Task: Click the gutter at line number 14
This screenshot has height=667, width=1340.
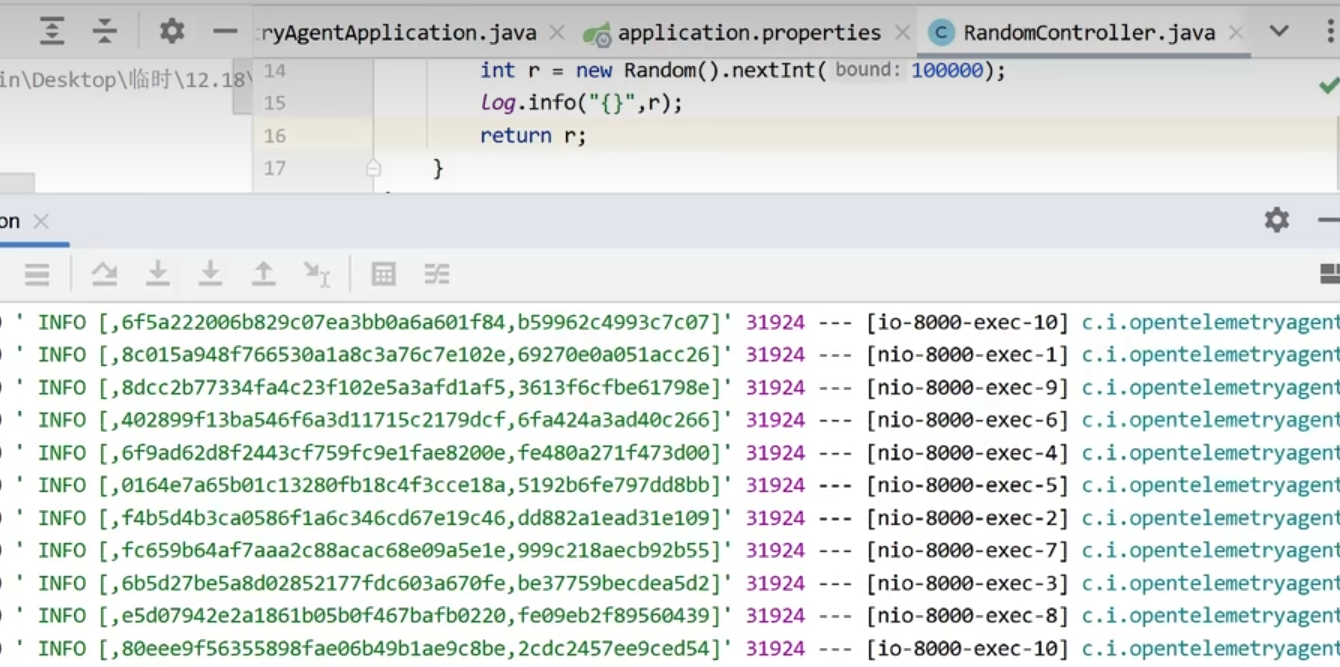Action: coord(274,71)
